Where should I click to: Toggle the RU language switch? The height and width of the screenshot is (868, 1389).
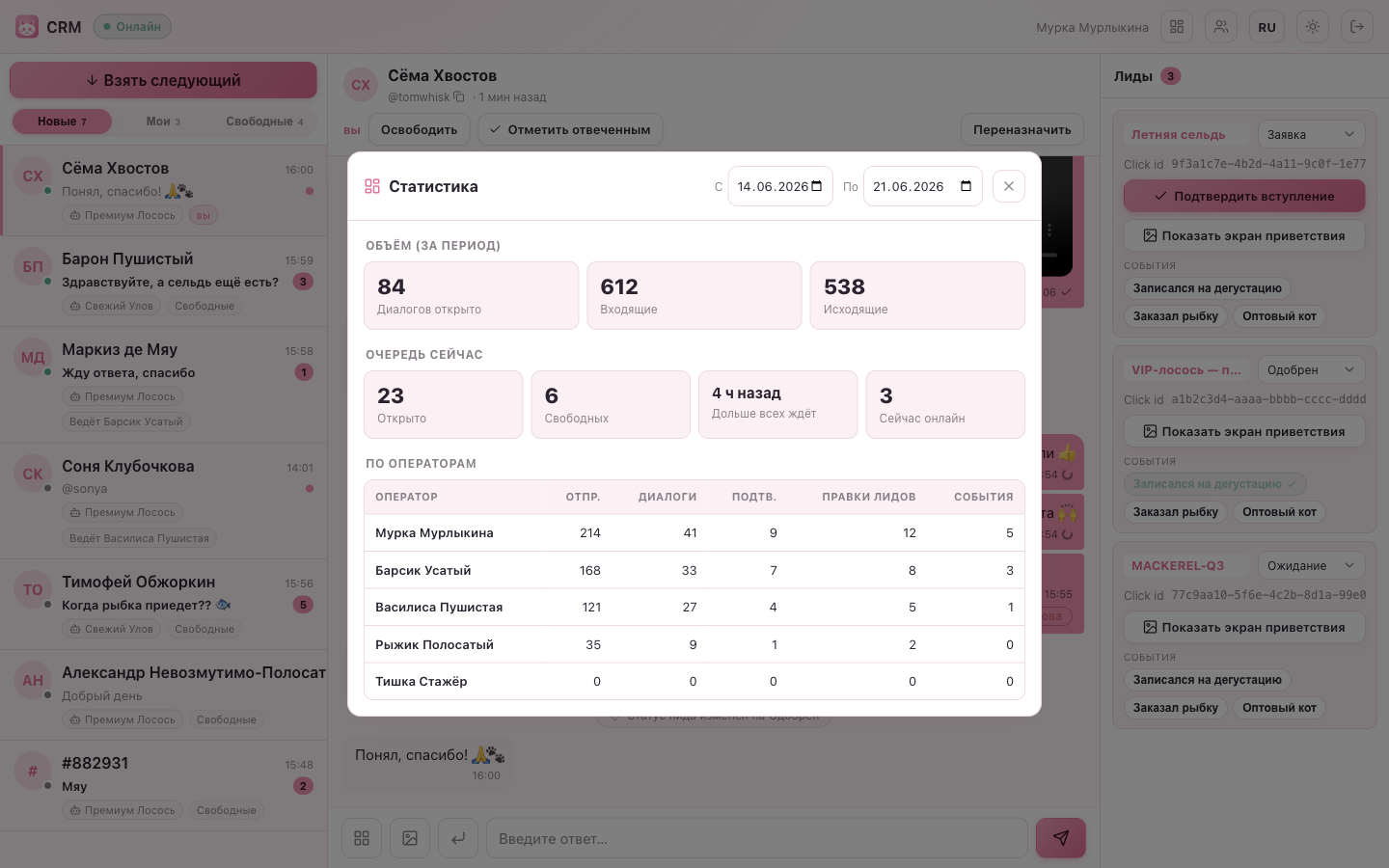pos(1267,27)
